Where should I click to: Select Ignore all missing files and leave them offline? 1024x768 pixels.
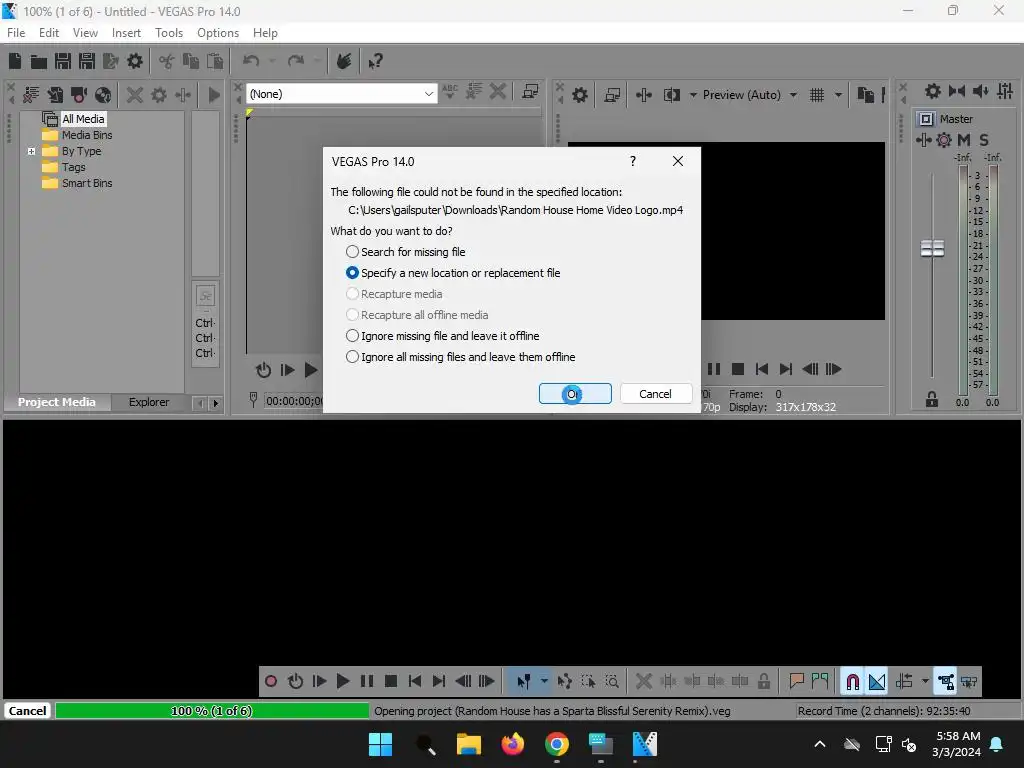[x=460, y=357]
